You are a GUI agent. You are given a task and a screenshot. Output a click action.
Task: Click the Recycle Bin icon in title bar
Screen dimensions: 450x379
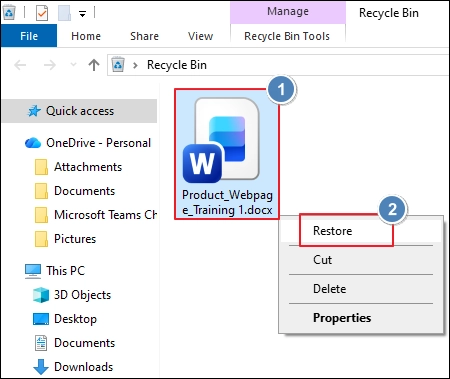9,13
